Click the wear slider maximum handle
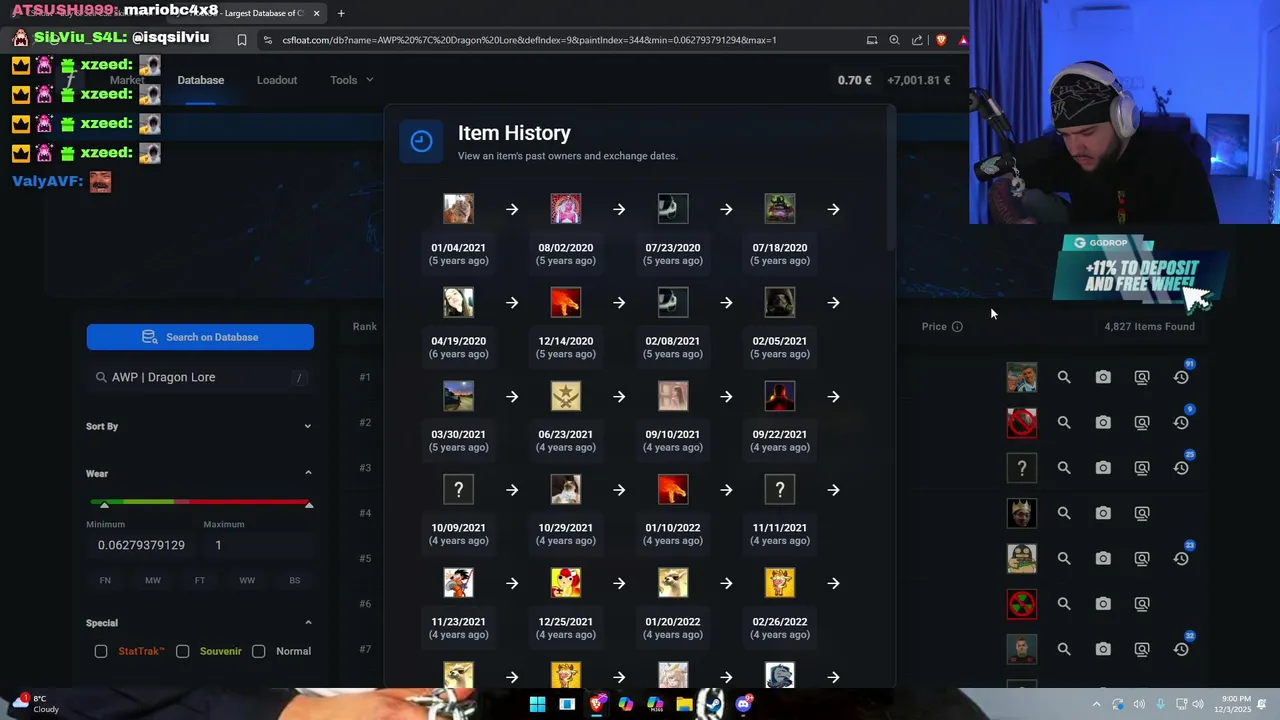Screen dimensions: 1280x720 click(x=309, y=504)
